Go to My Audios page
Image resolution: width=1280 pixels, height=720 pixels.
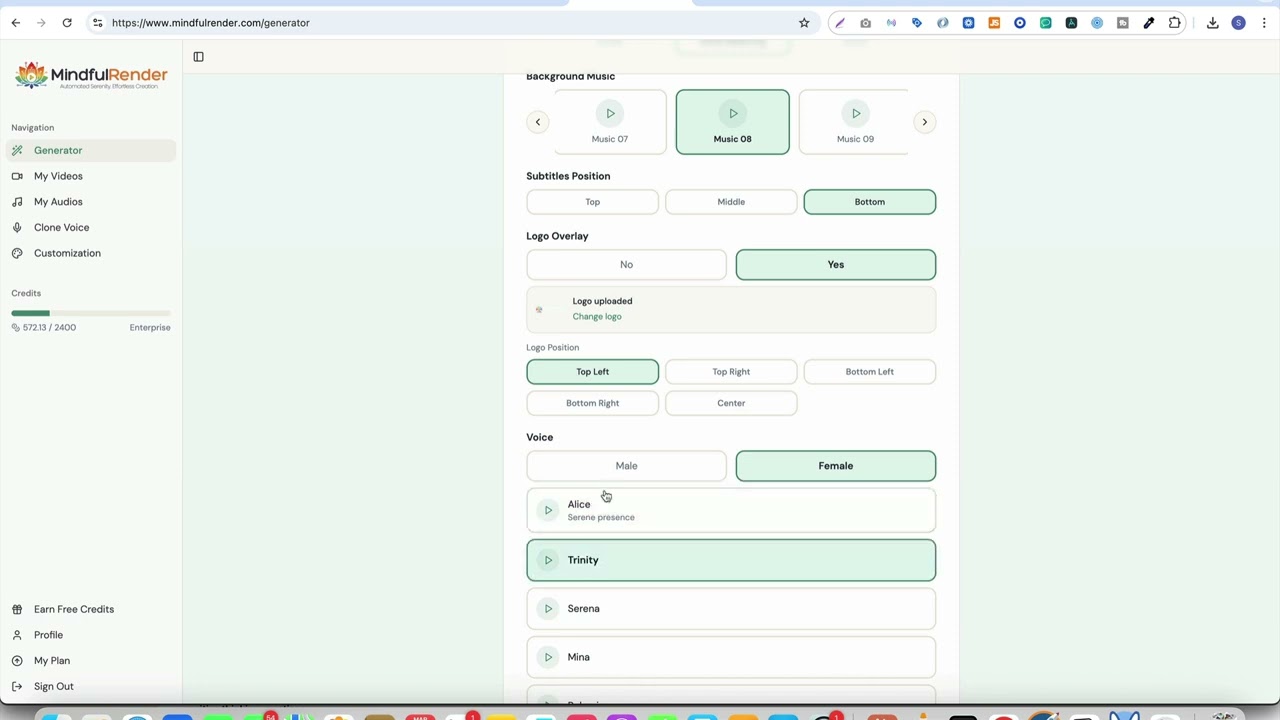(90, 202)
